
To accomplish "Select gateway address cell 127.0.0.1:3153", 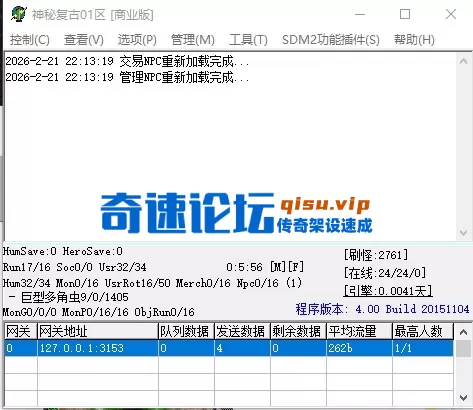I will pos(98,348).
